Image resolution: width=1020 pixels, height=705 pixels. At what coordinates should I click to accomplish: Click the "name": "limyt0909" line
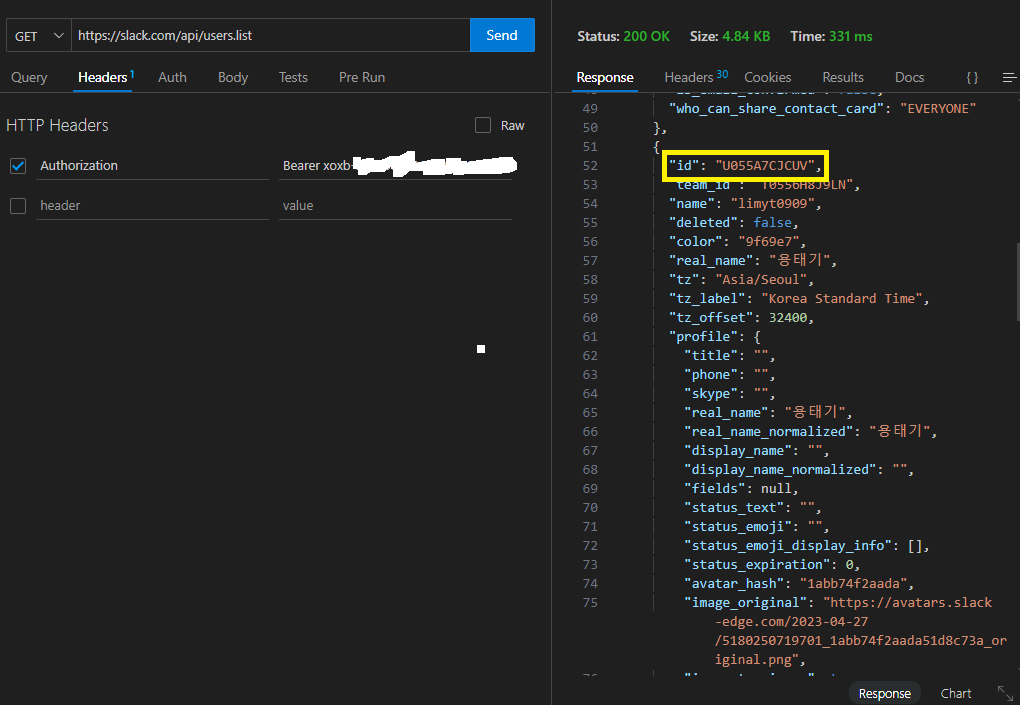tap(745, 204)
